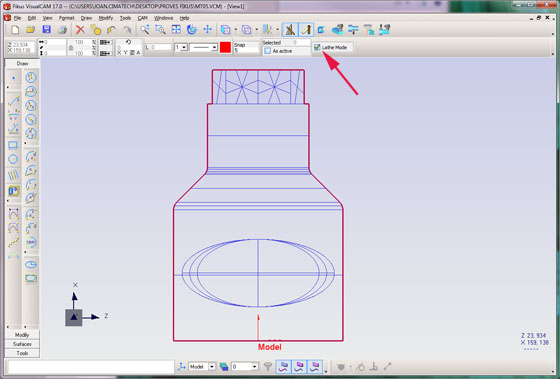
Task: Open the Modify menu in menu bar
Action: (106, 18)
